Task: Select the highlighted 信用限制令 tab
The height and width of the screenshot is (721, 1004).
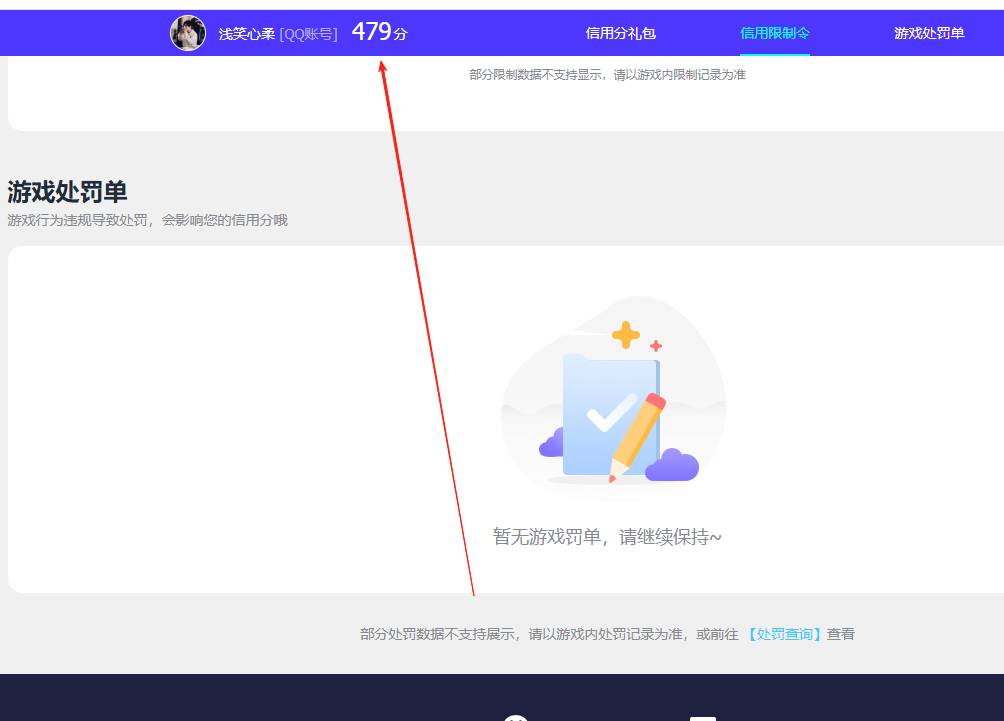Action: point(774,33)
